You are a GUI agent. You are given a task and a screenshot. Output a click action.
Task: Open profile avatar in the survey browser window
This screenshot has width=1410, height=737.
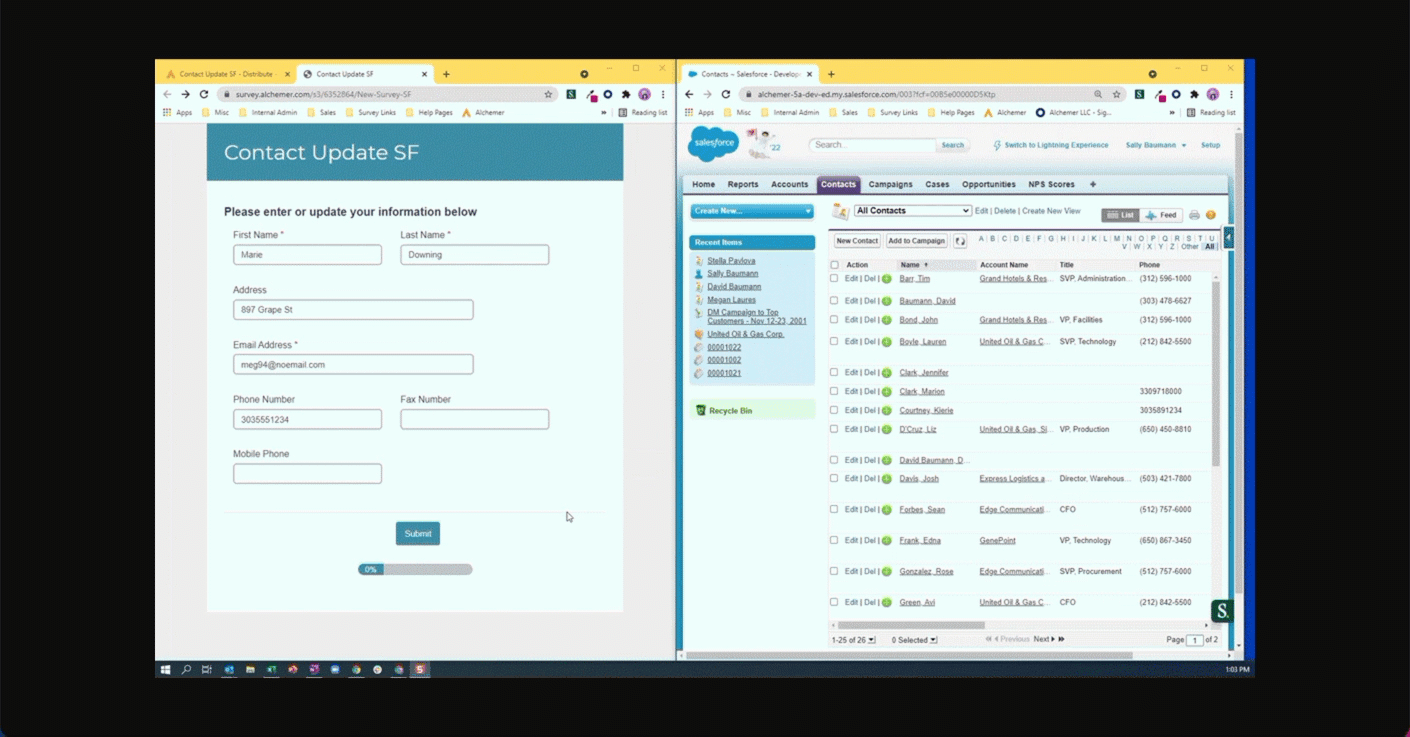click(x=644, y=94)
